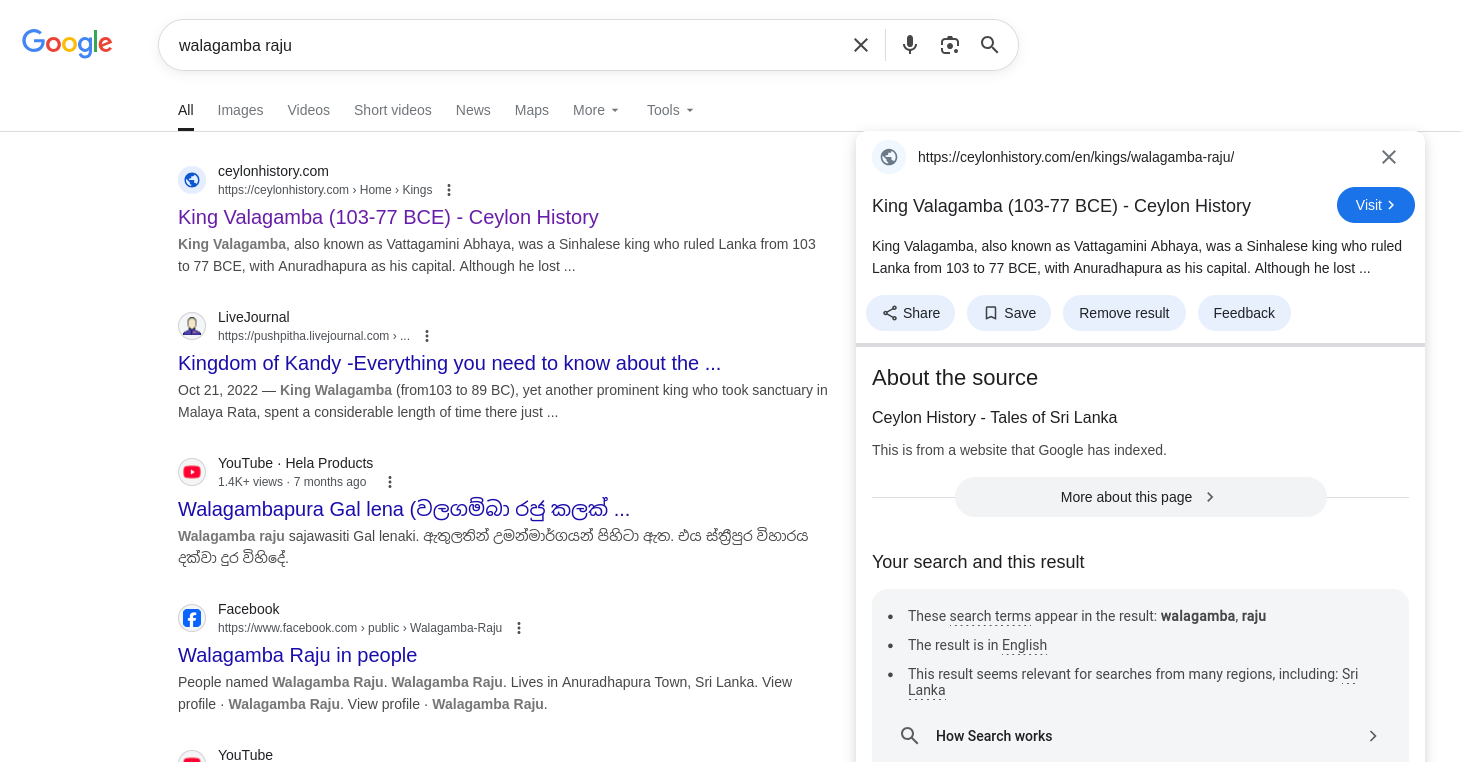Screen dimensions: 1461x762
Task: Open options menu for Facebook result
Action: pyautogui.click(x=519, y=628)
